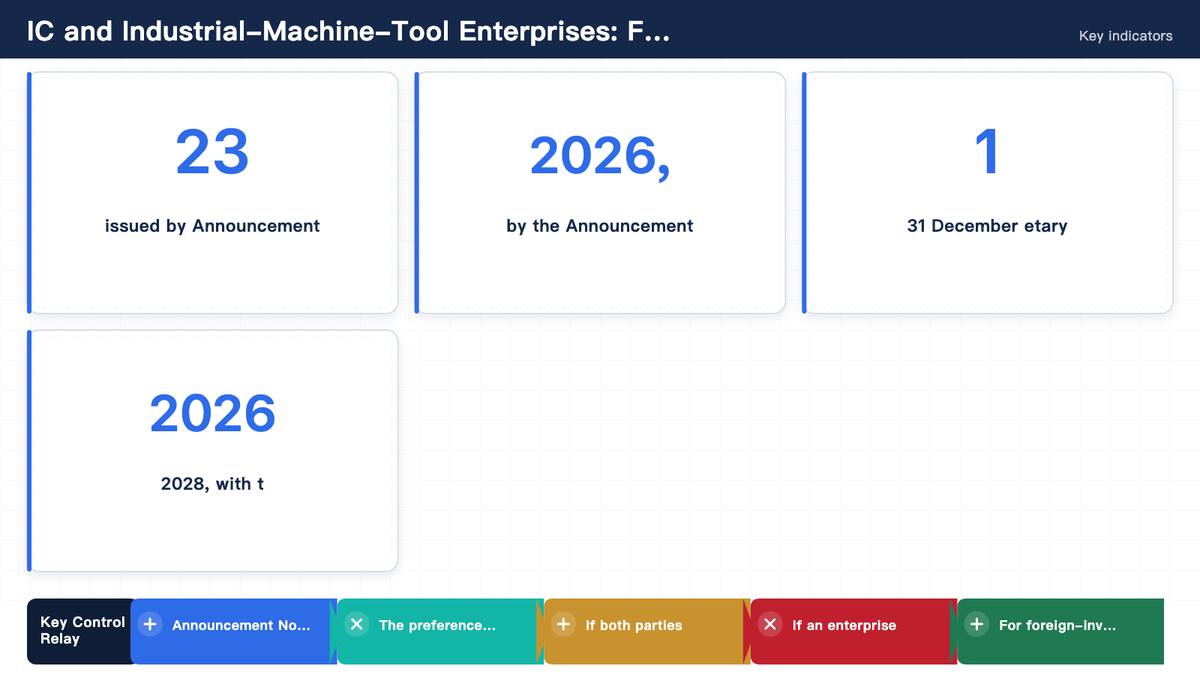Click the "by the Announcement" caption

click(x=600, y=226)
